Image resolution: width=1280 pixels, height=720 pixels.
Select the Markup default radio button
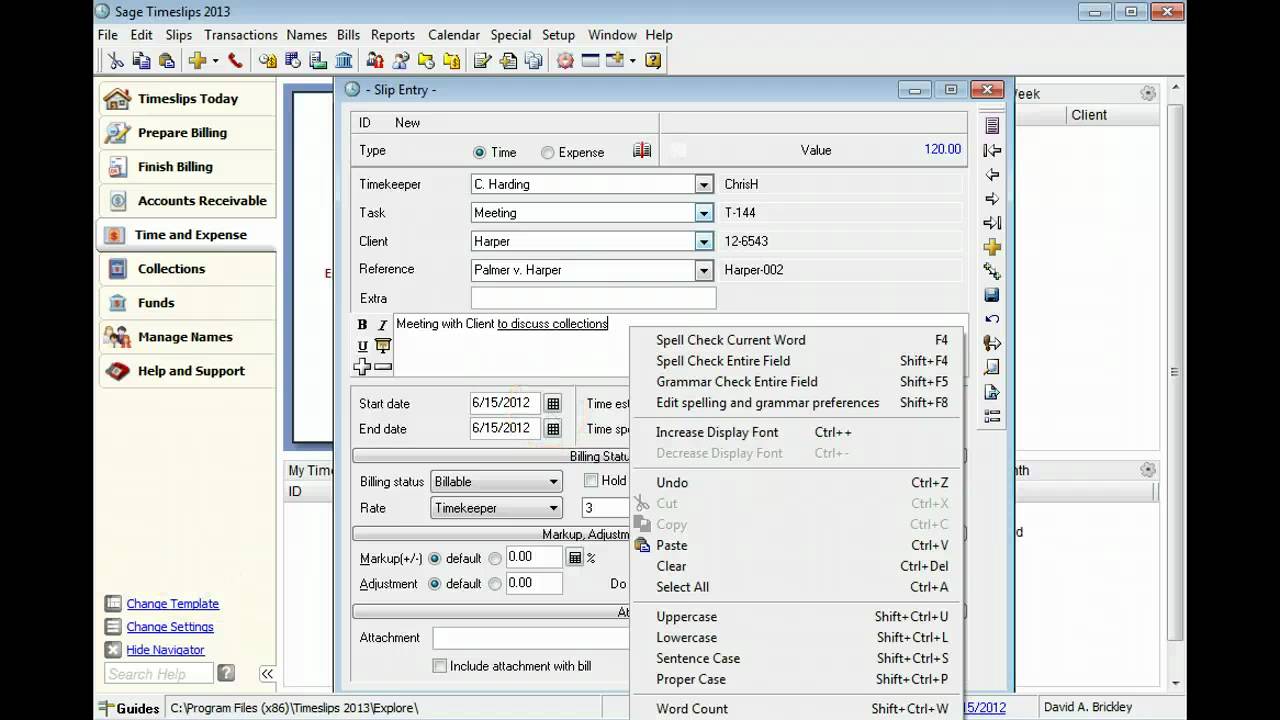coord(435,559)
